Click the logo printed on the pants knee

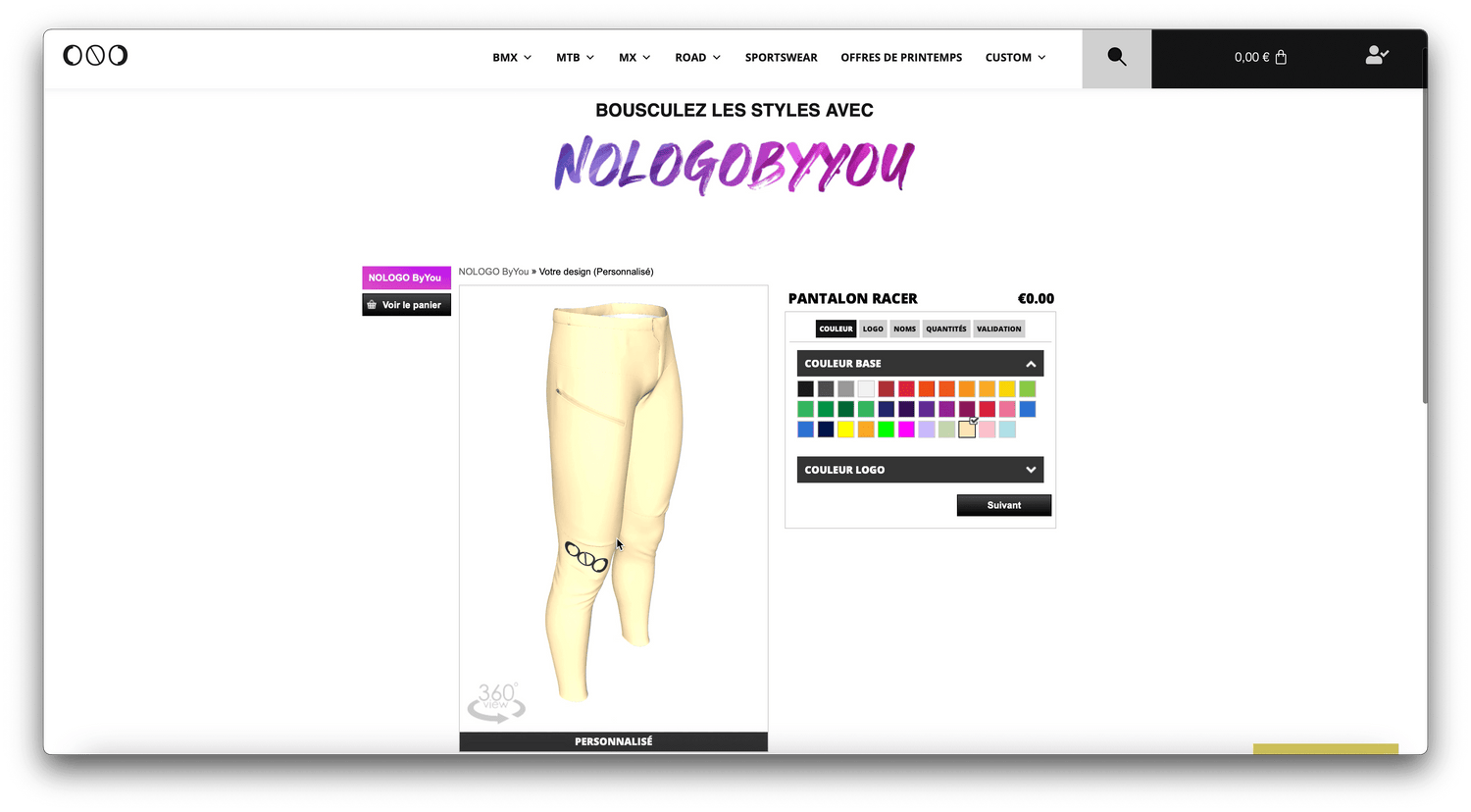pyautogui.click(x=586, y=557)
